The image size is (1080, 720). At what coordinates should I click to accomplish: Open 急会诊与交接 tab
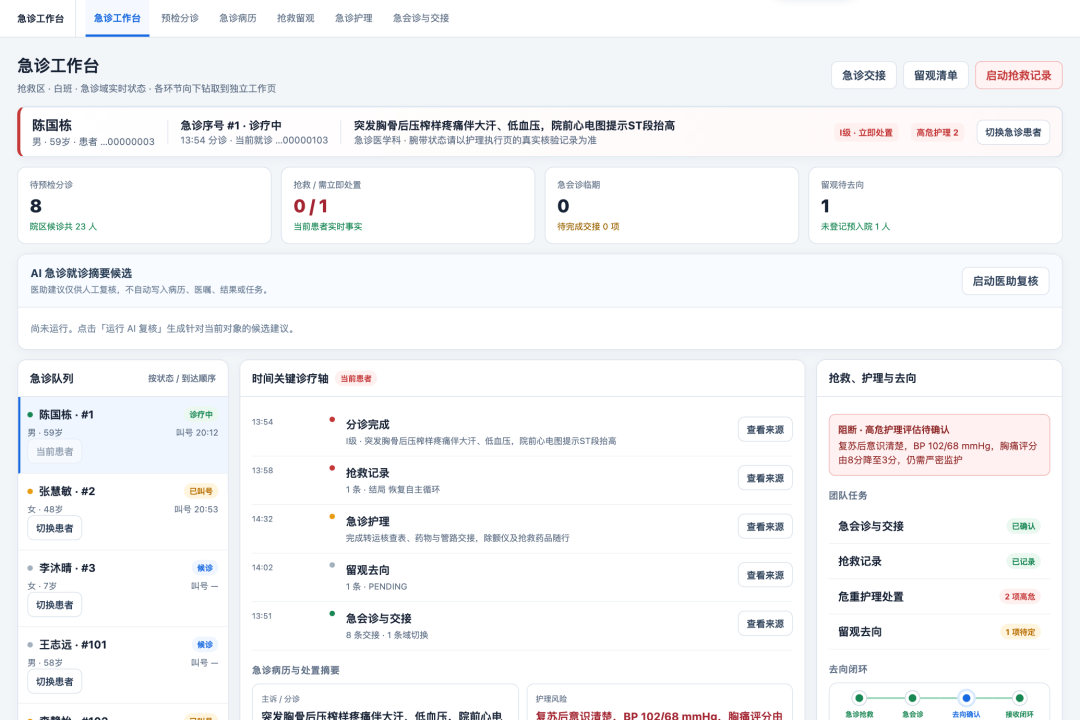pyautogui.click(x=421, y=18)
